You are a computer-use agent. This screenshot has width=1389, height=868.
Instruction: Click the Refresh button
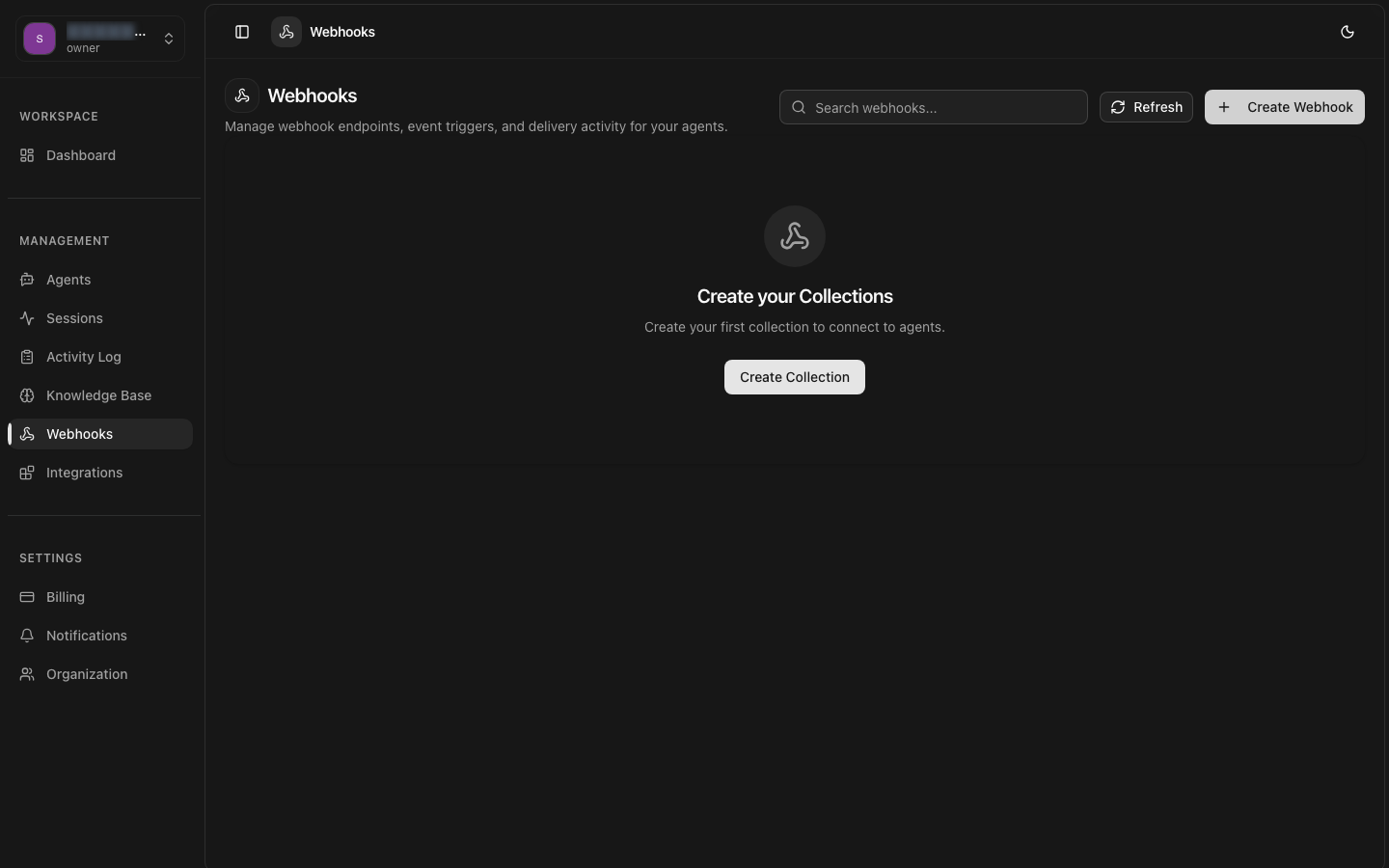[1146, 107]
